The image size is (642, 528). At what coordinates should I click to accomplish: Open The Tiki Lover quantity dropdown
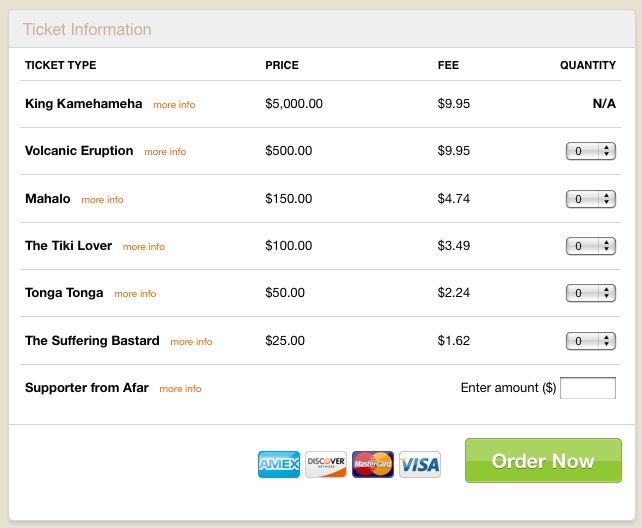(591, 246)
